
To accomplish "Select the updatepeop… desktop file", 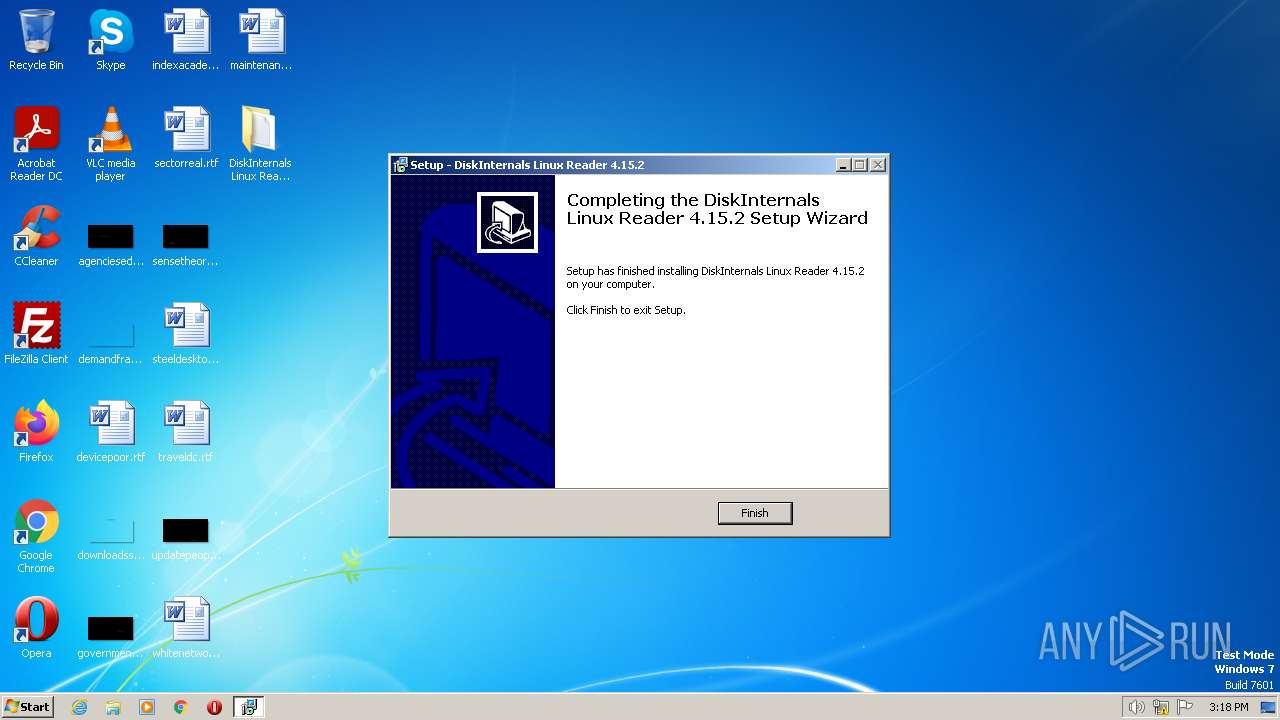I will (186, 540).
